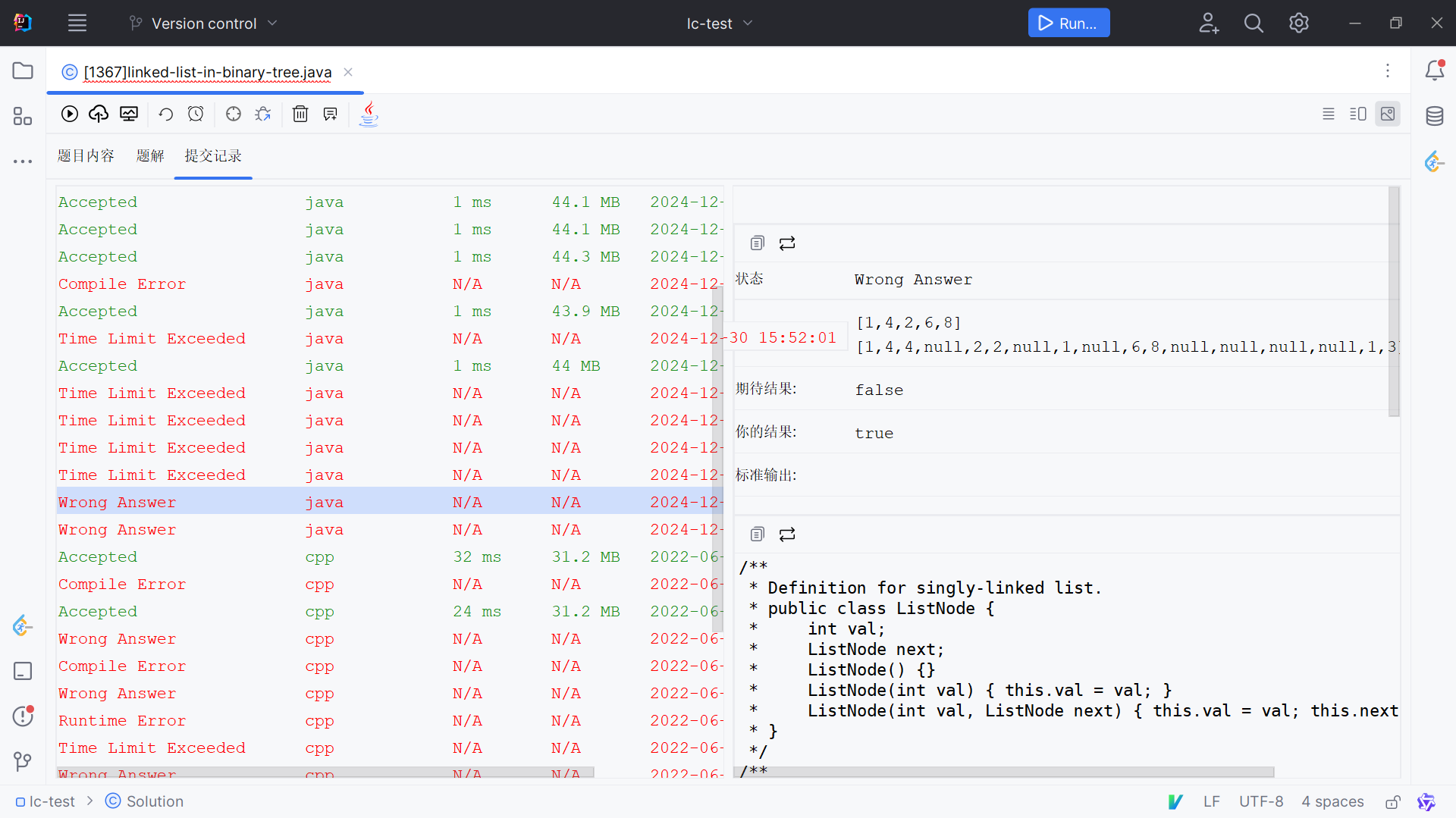
Task: Select first Accepted java 44.1 MB submission
Action: click(390, 202)
